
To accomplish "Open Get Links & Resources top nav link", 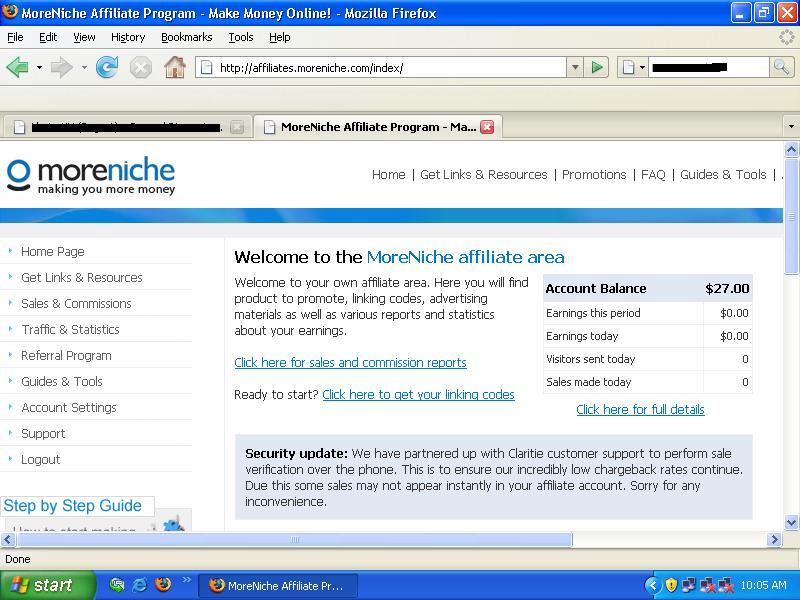I will click(484, 175).
